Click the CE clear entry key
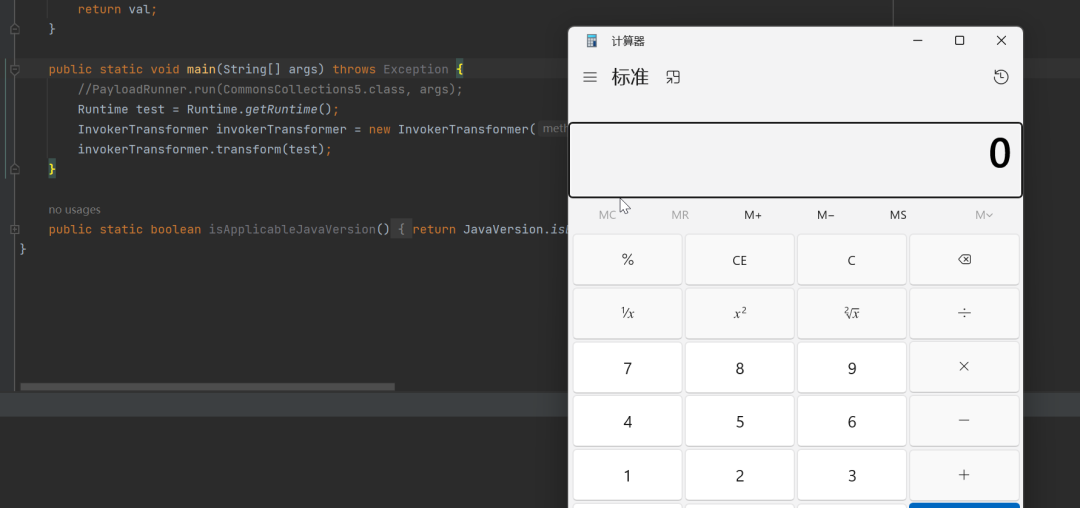This screenshot has height=508, width=1080. point(740,260)
